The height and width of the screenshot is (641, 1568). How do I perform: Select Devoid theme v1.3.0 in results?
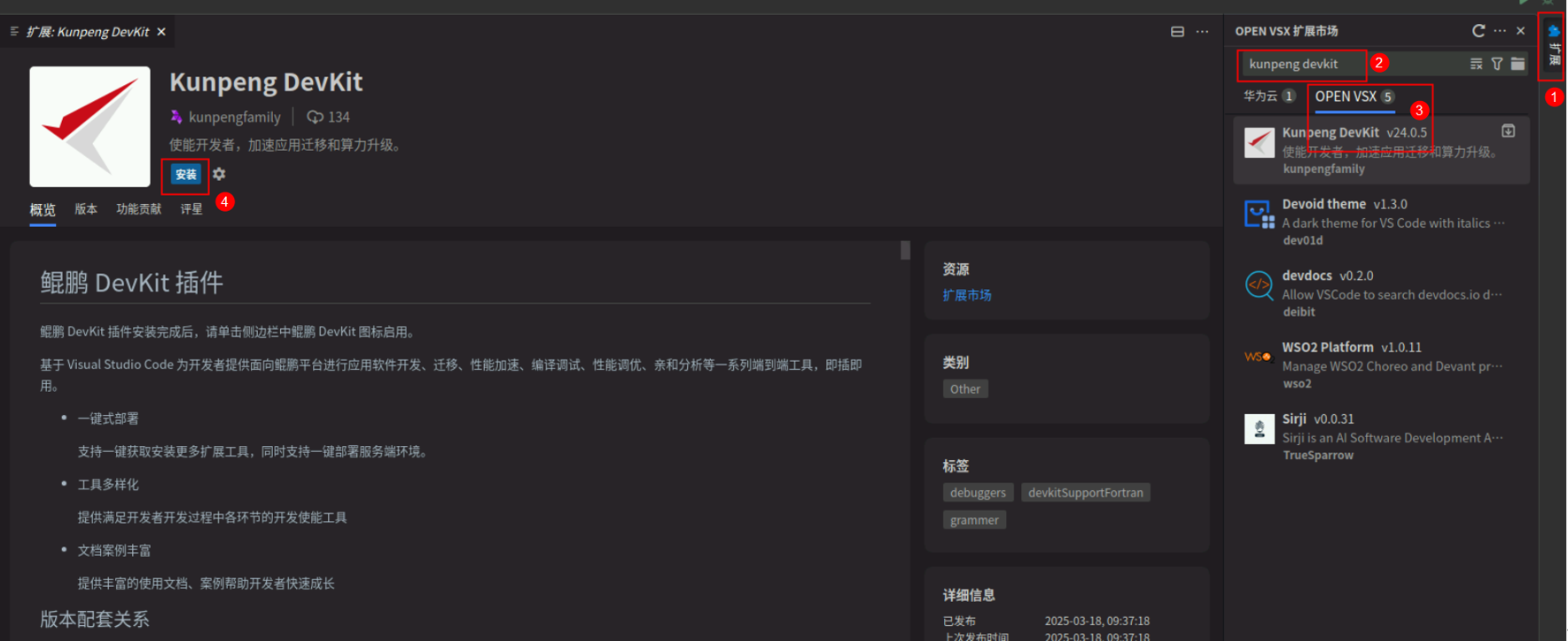pos(1381,221)
